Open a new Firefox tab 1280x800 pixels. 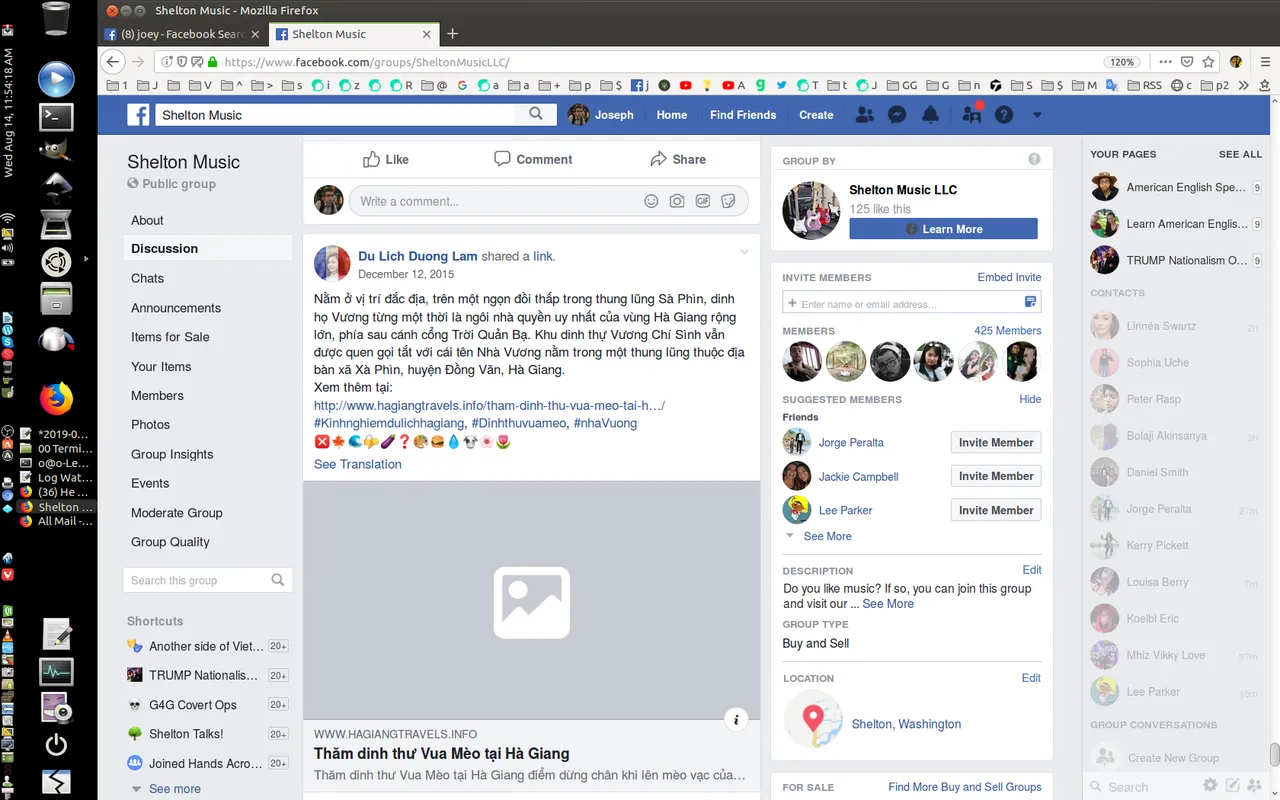point(452,34)
